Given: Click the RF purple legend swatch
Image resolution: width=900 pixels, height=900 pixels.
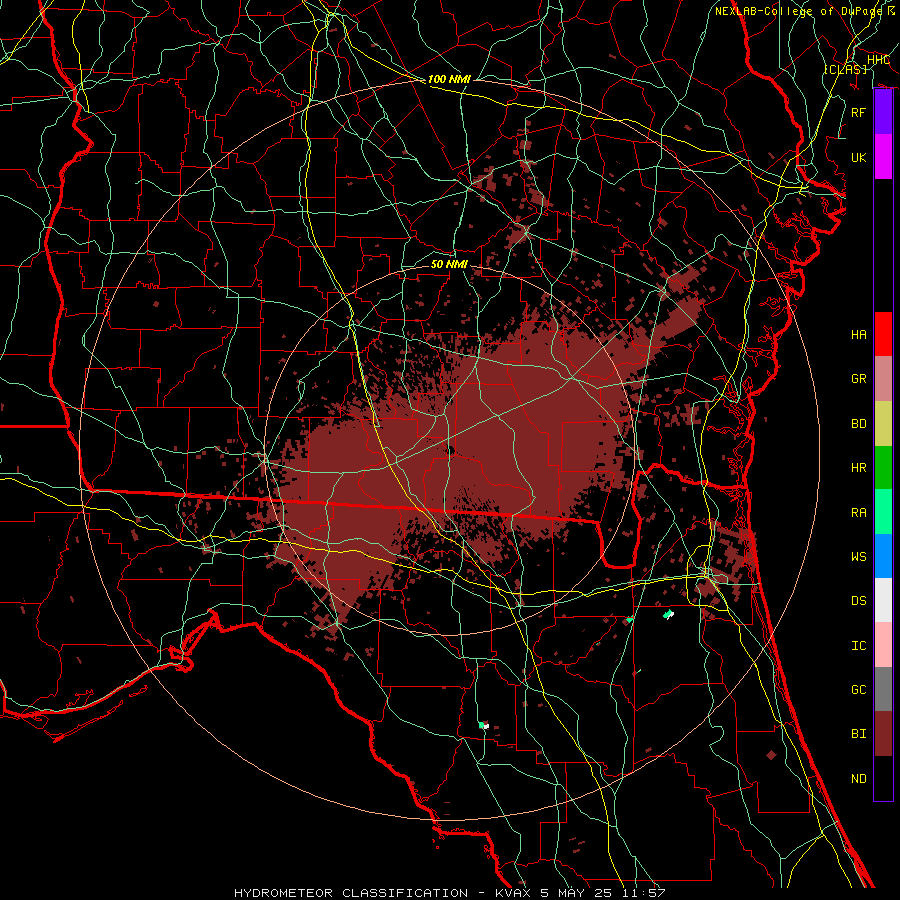Looking at the screenshot, I should pyautogui.click(x=883, y=112).
